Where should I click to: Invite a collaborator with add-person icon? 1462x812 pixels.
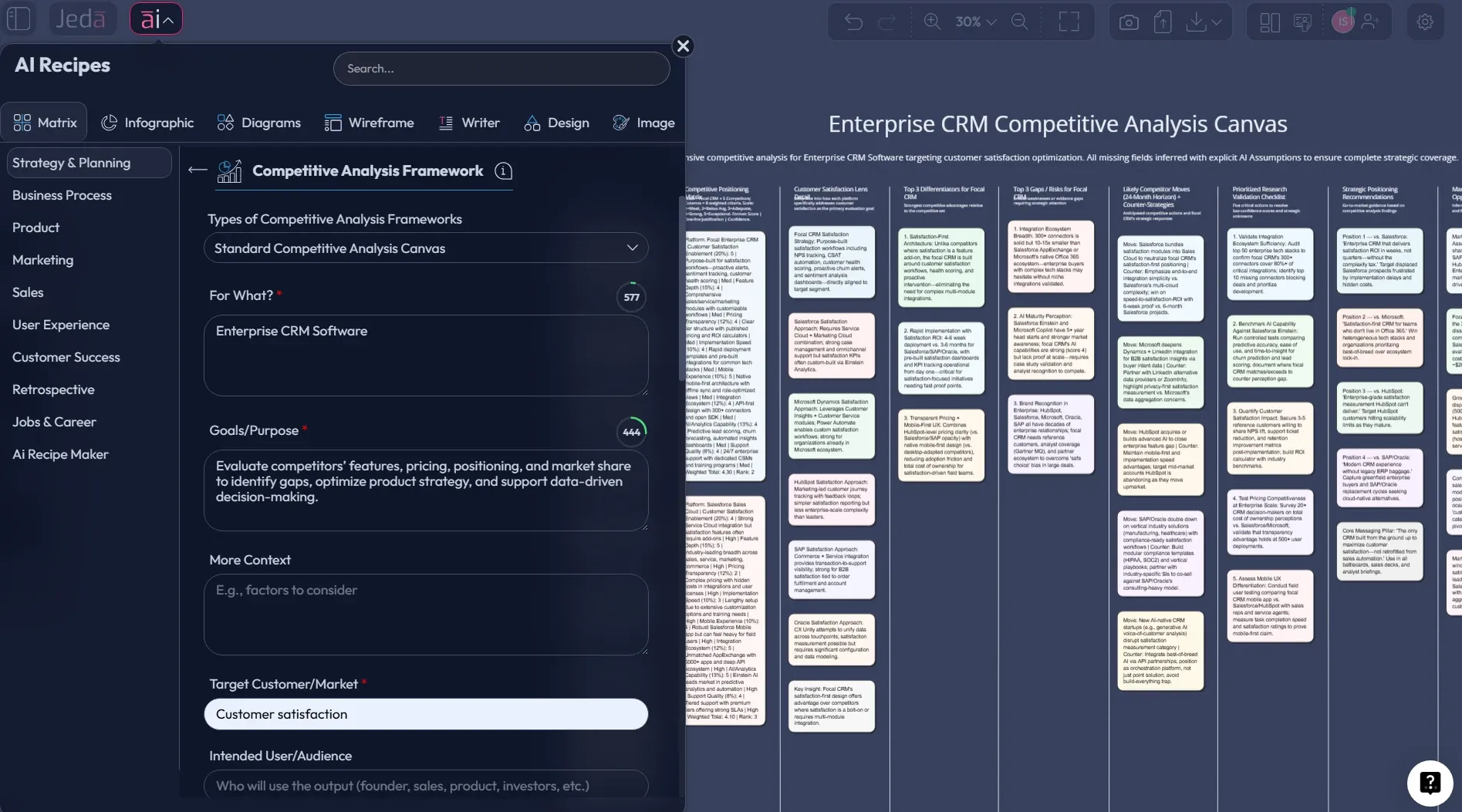click(x=1371, y=21)
